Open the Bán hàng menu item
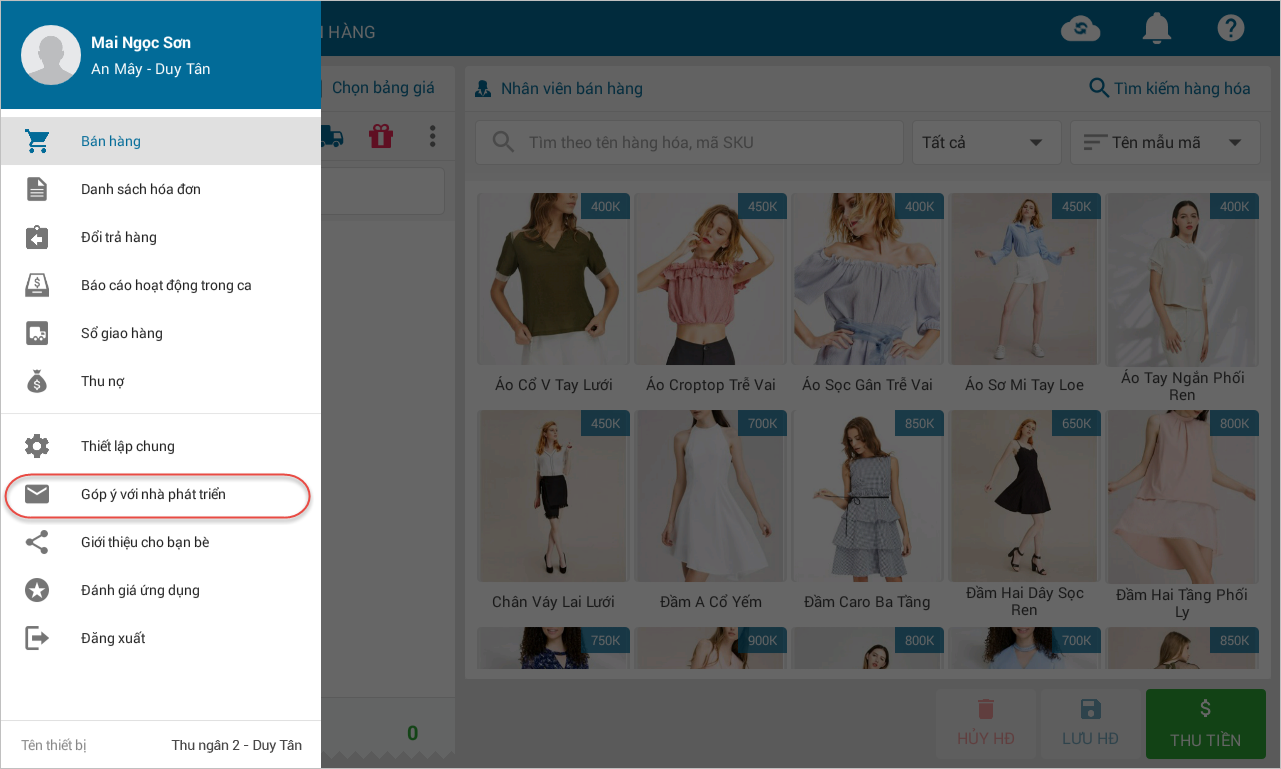Screen dimensions: 1281x769 (x=161, y=141)
